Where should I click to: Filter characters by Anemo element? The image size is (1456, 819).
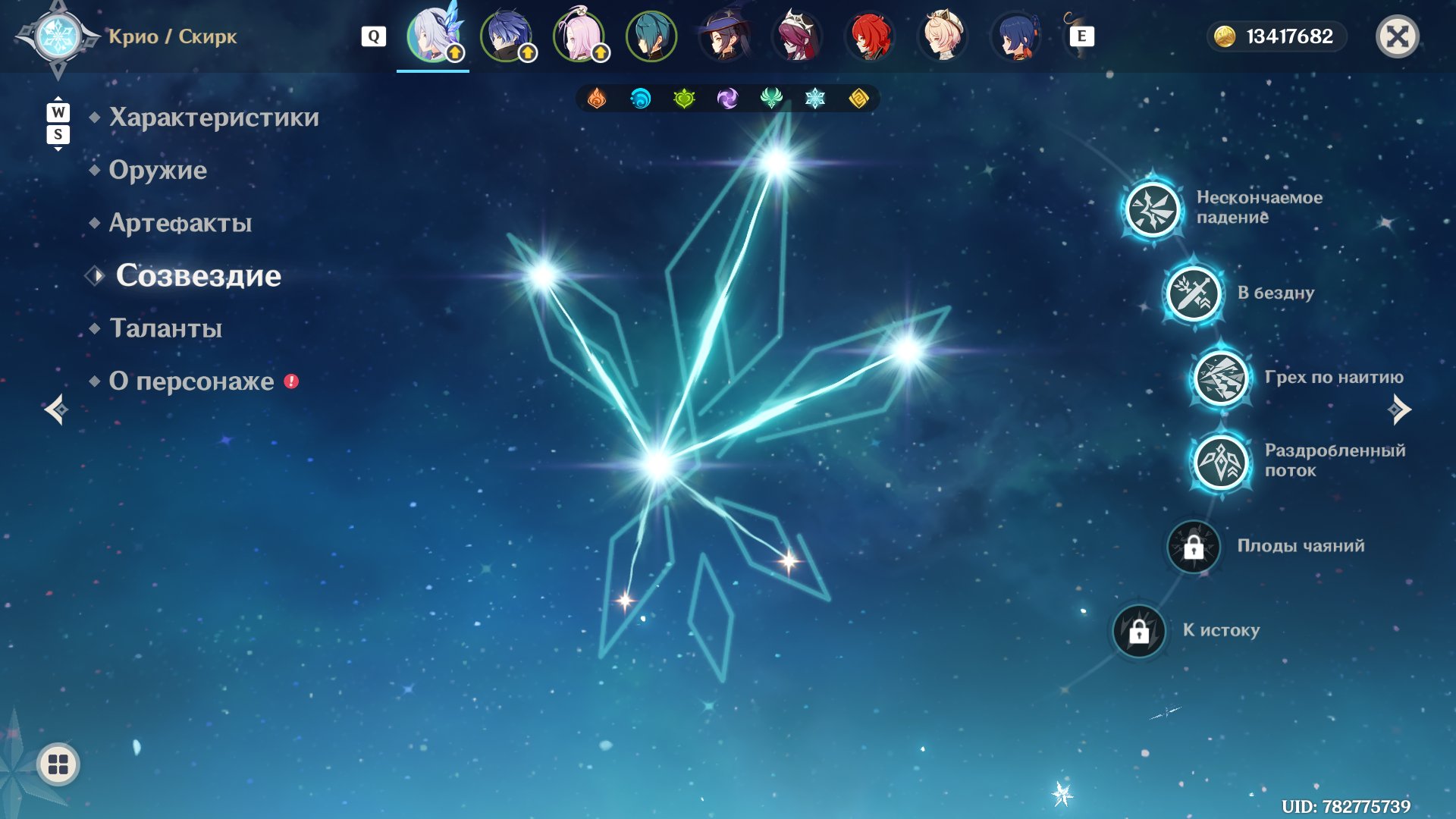(x=771, y=99)
